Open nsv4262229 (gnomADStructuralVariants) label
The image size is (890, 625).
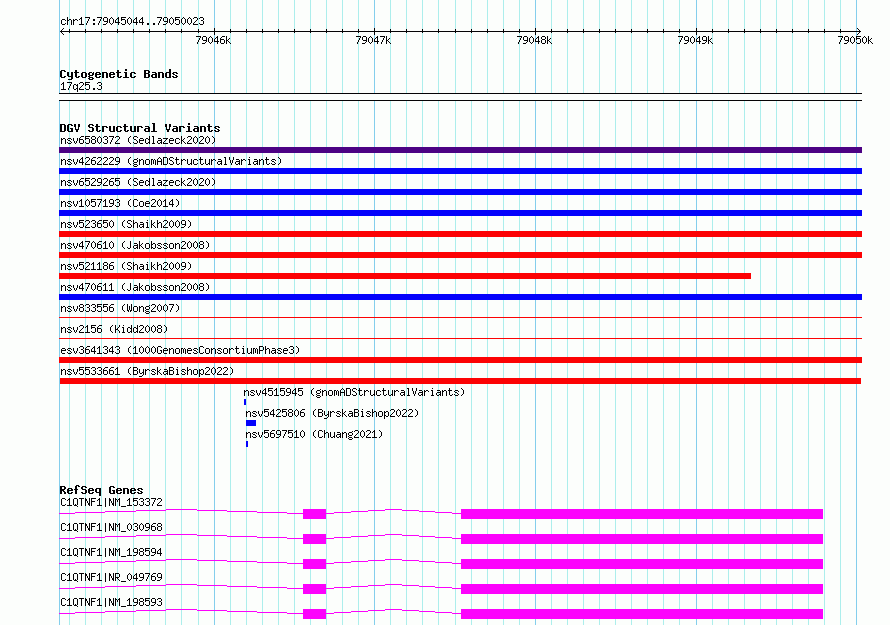click(171, 161)
